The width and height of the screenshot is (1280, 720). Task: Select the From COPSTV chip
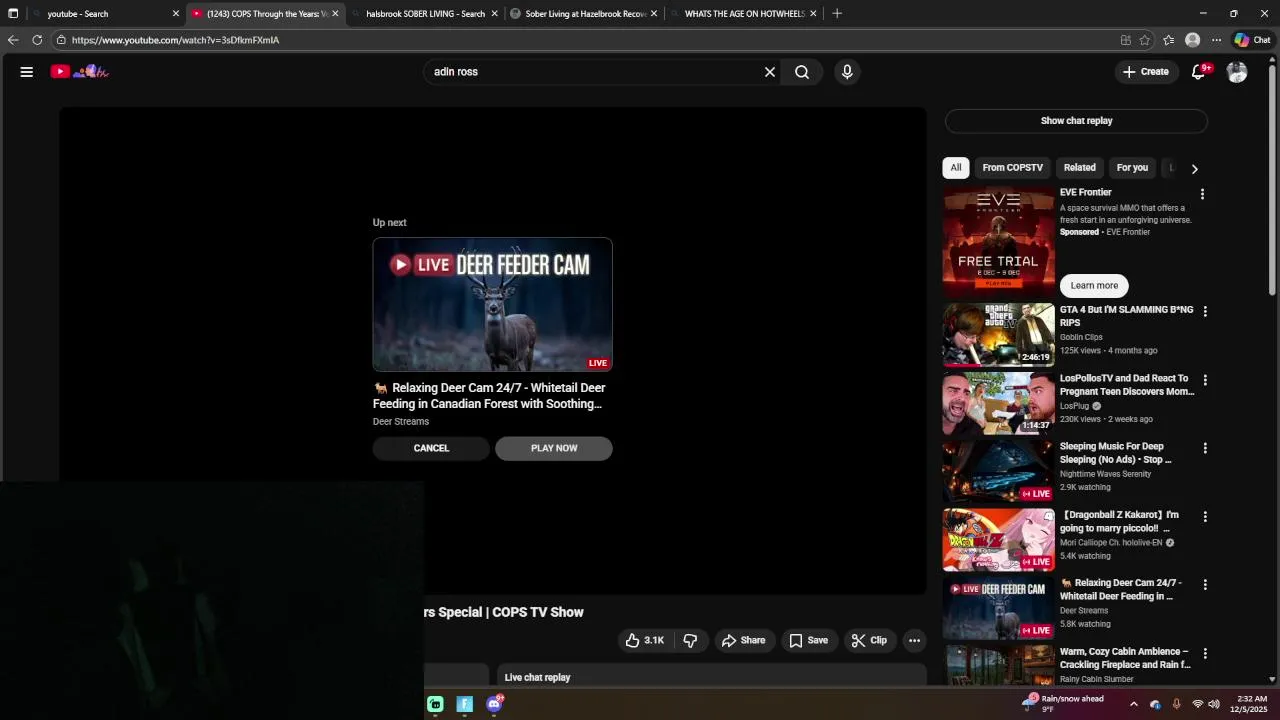click(1012, 168)
